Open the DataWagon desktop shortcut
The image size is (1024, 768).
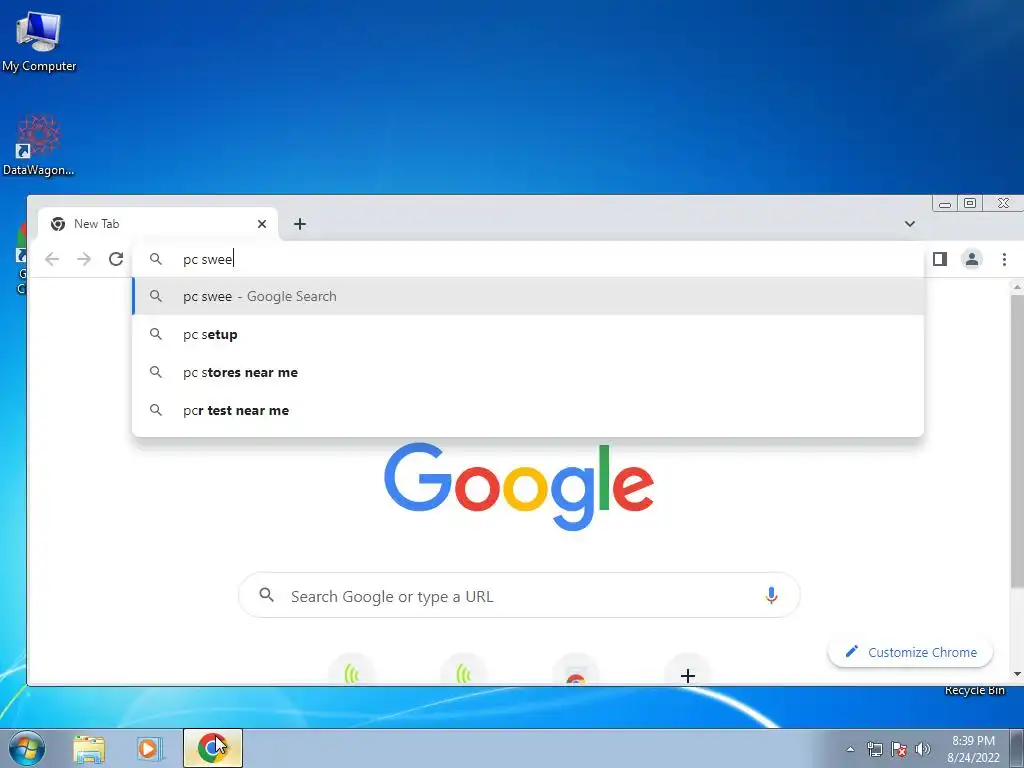pyautogui.click(x=39, y=145)
